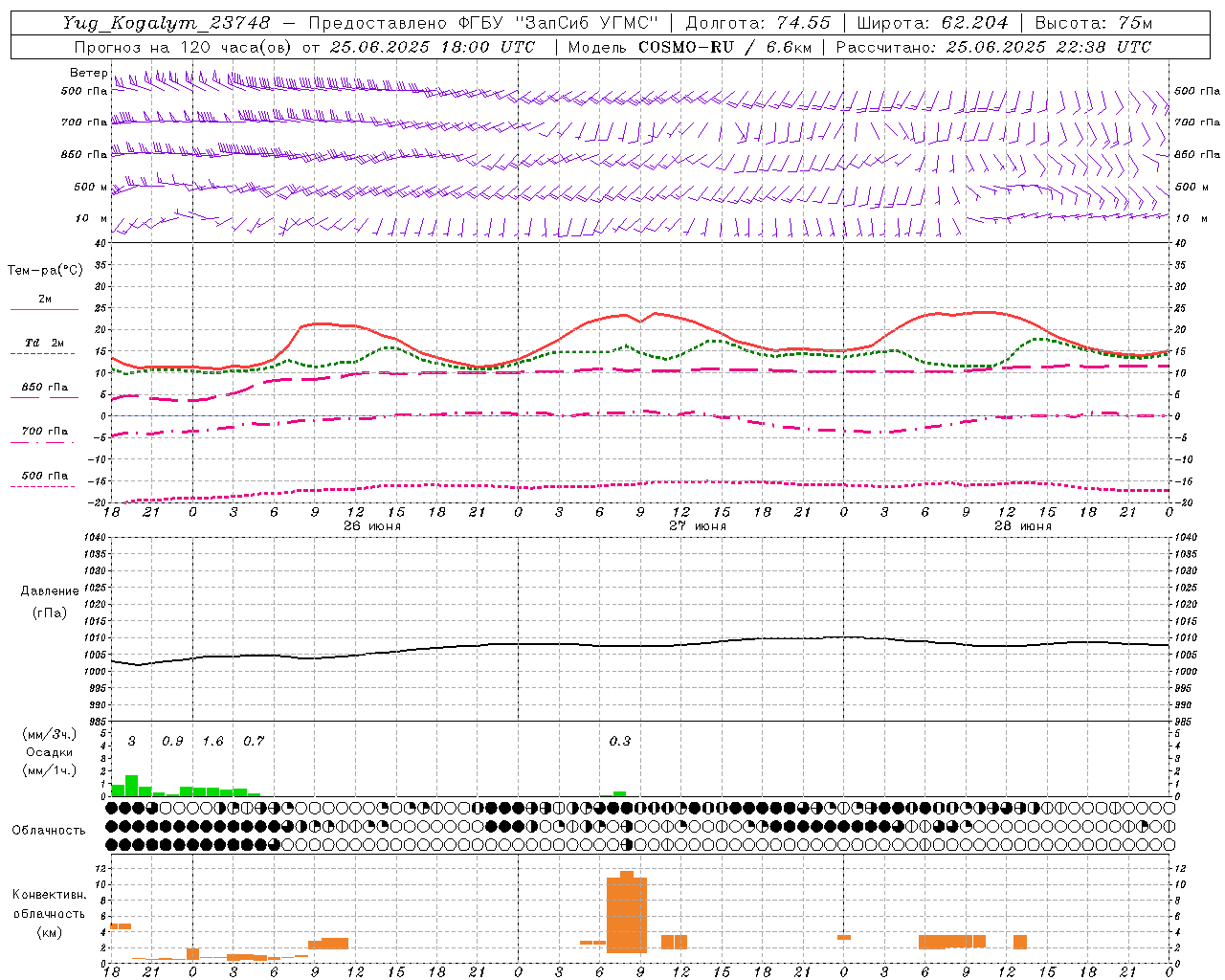This screenshot has height=980, width=1225.
Task: Click the Облачность row label
Action: point(49,831)
